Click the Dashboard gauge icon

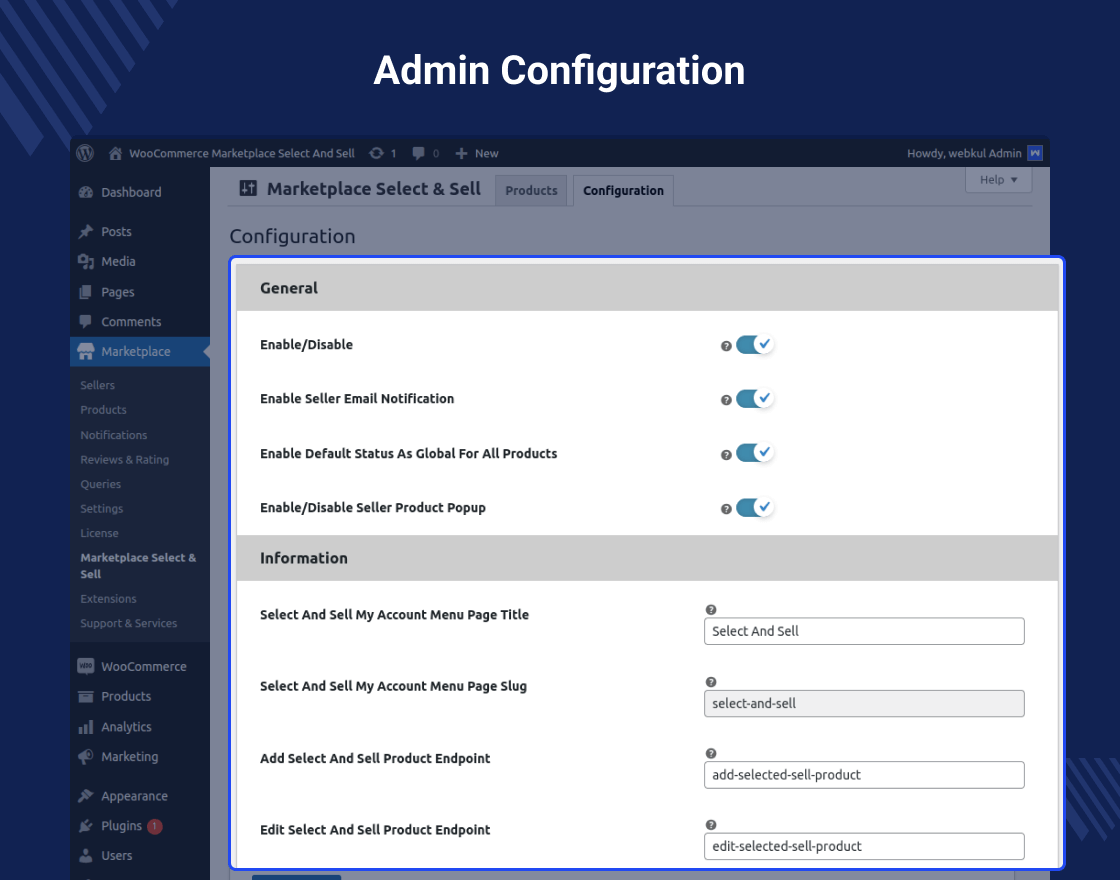click(86, 192)
